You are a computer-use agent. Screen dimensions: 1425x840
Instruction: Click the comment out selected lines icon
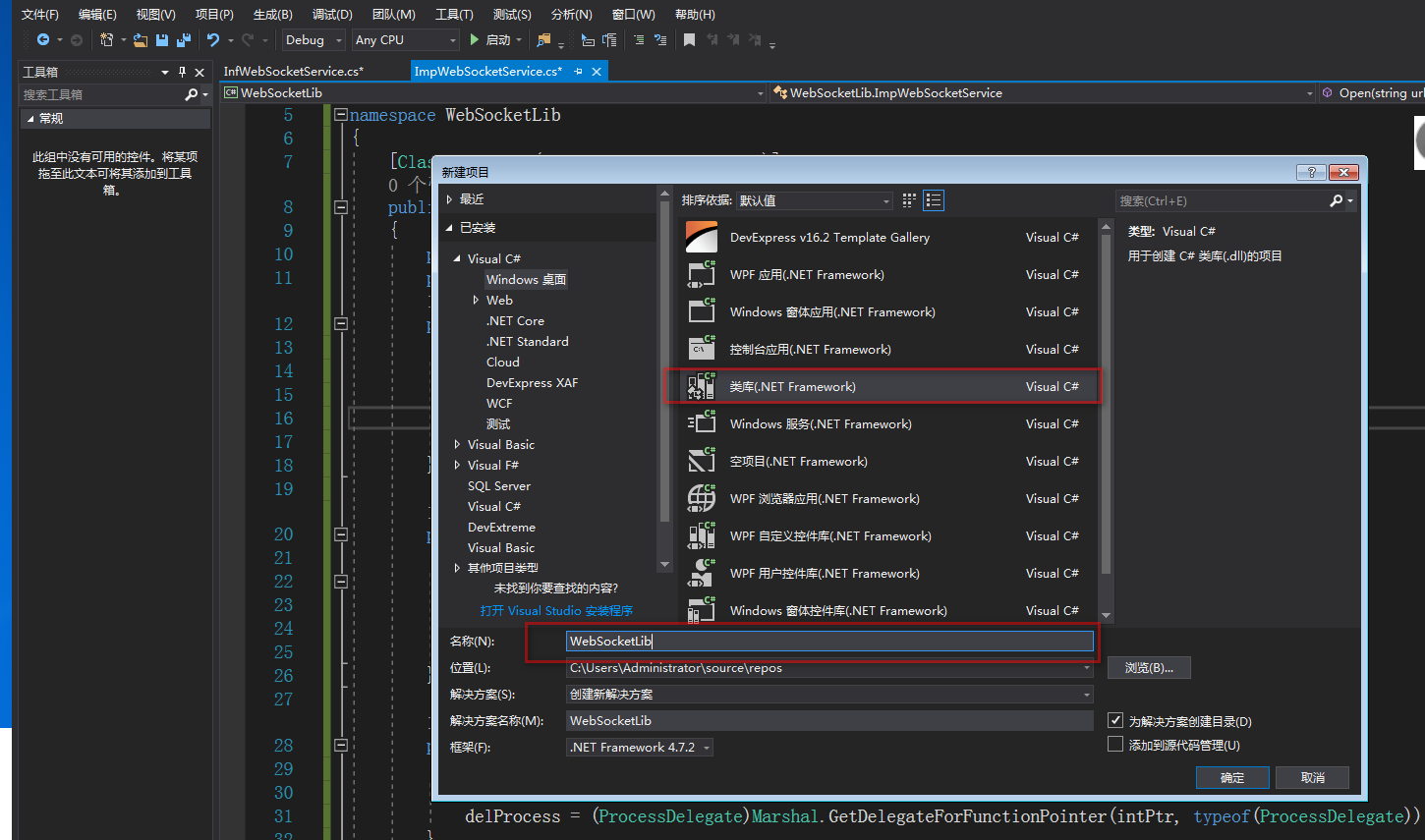(639, 40)
